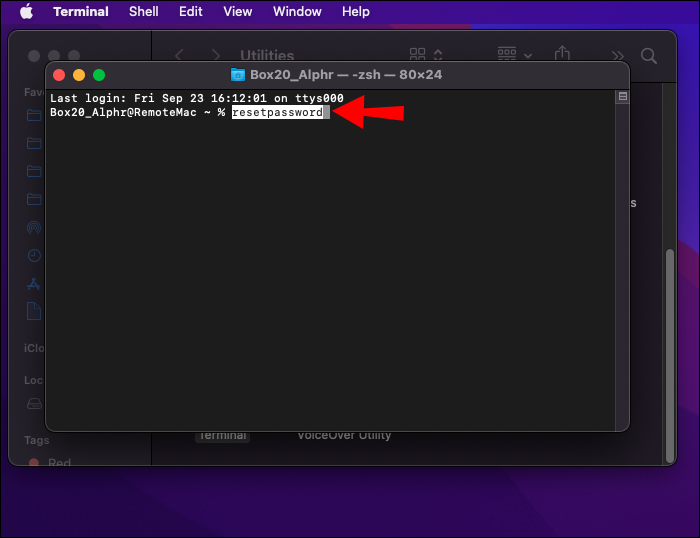Open the View menu
700x538 pixels.
click(238, 12)
